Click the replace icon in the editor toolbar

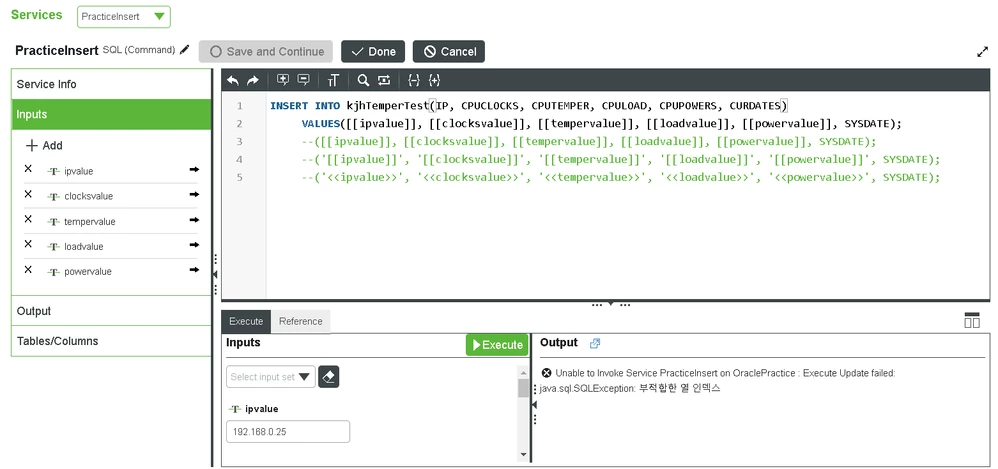[x=383, y=80]
